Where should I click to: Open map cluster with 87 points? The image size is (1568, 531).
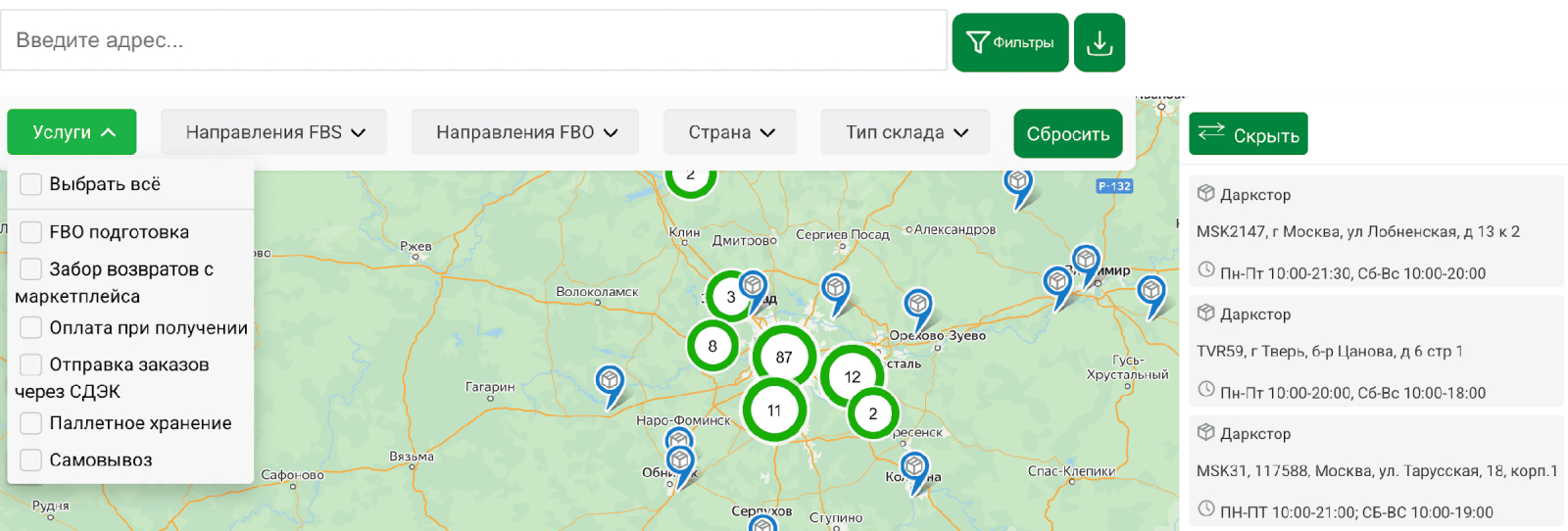(x=784, y=357)
